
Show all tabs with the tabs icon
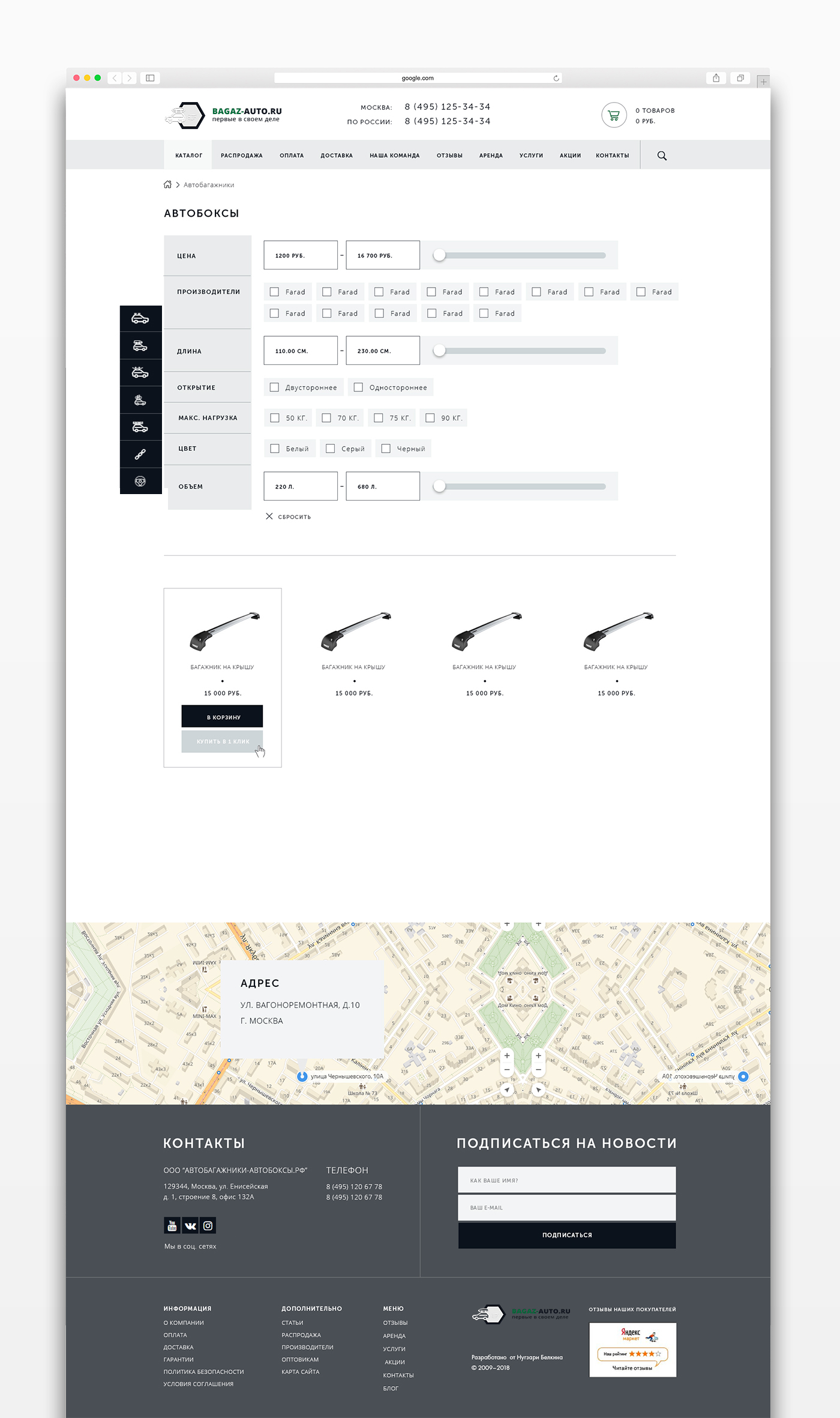[x=740, y=78]
